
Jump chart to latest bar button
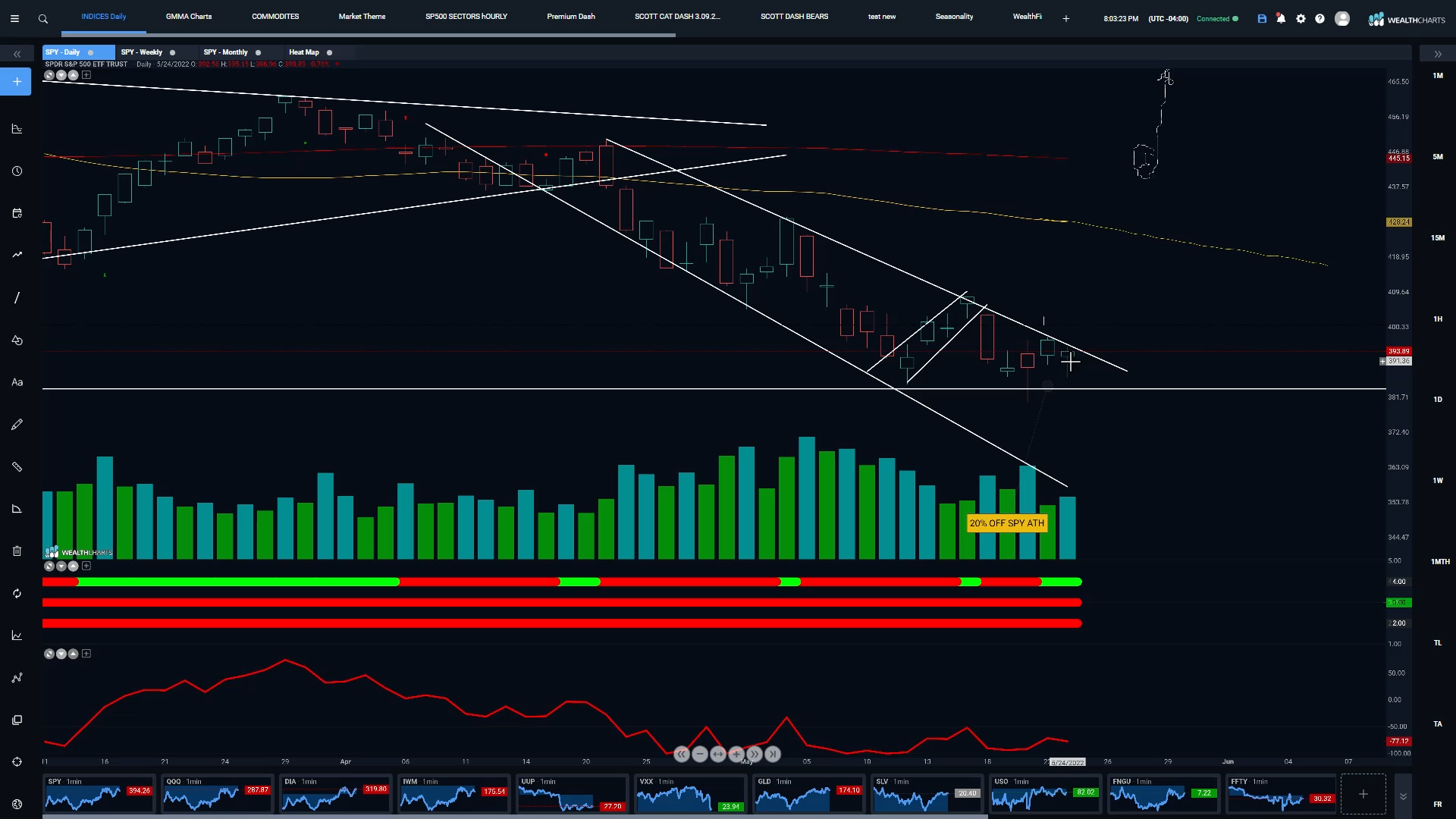(x=773, y=754)
